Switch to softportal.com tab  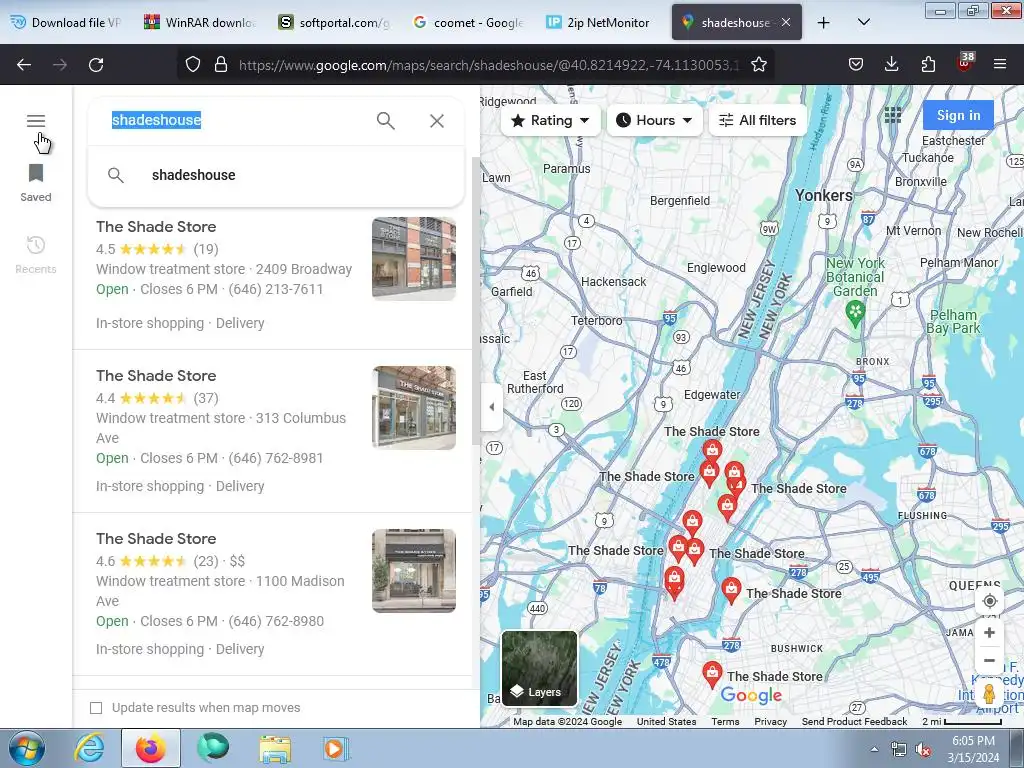(x=334, y=22)
